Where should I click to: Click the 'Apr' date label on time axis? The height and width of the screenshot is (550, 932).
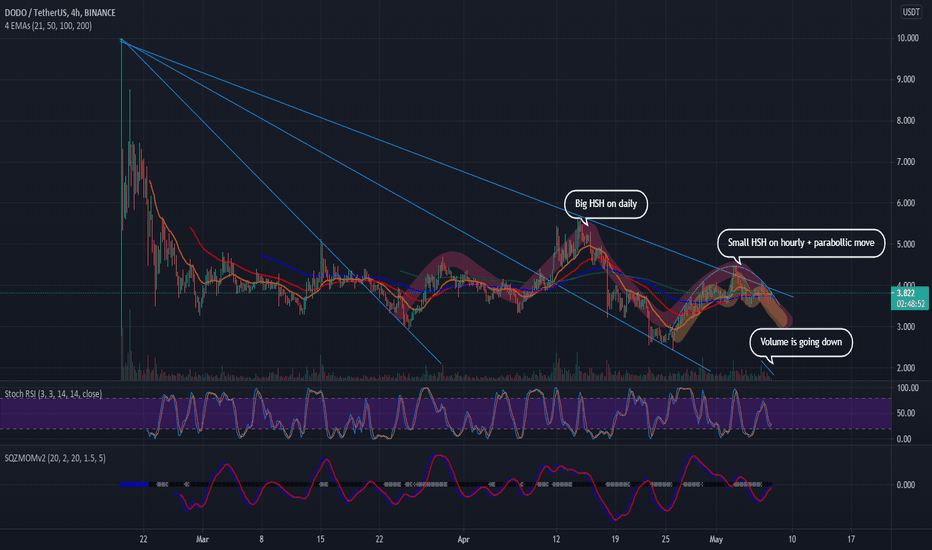(463, 539)
